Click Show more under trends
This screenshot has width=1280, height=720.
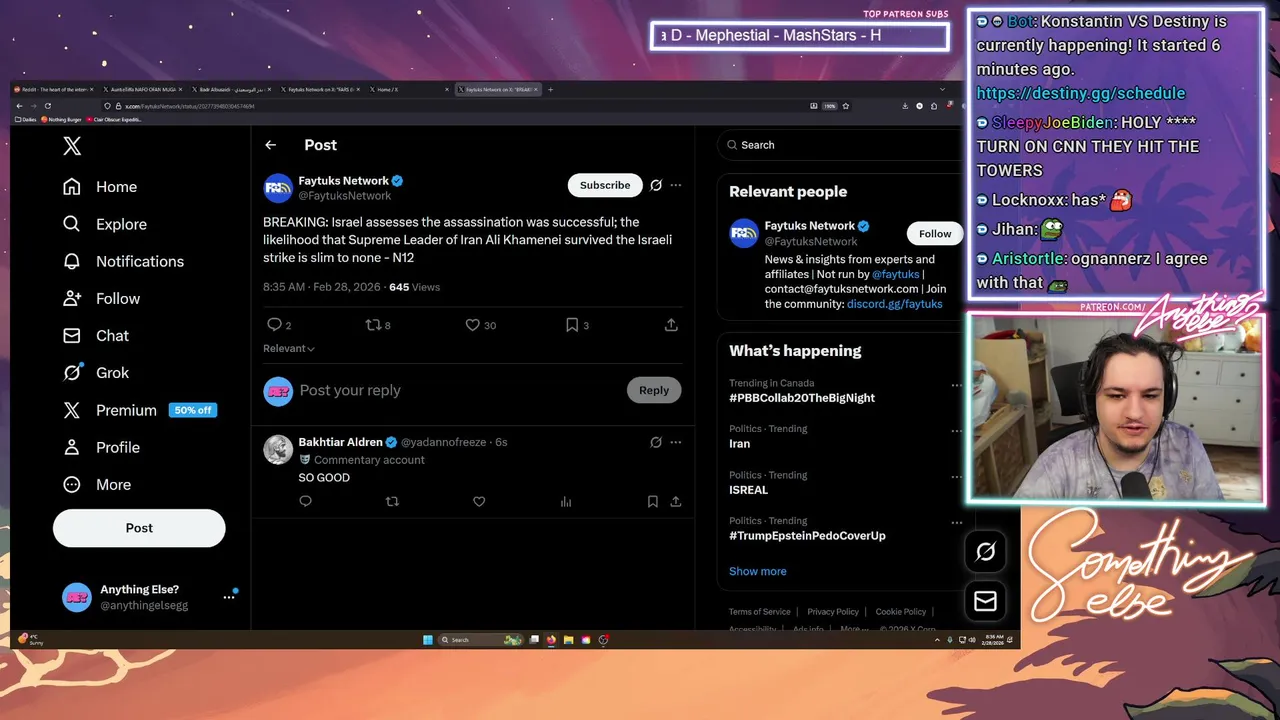click(758, 571)
